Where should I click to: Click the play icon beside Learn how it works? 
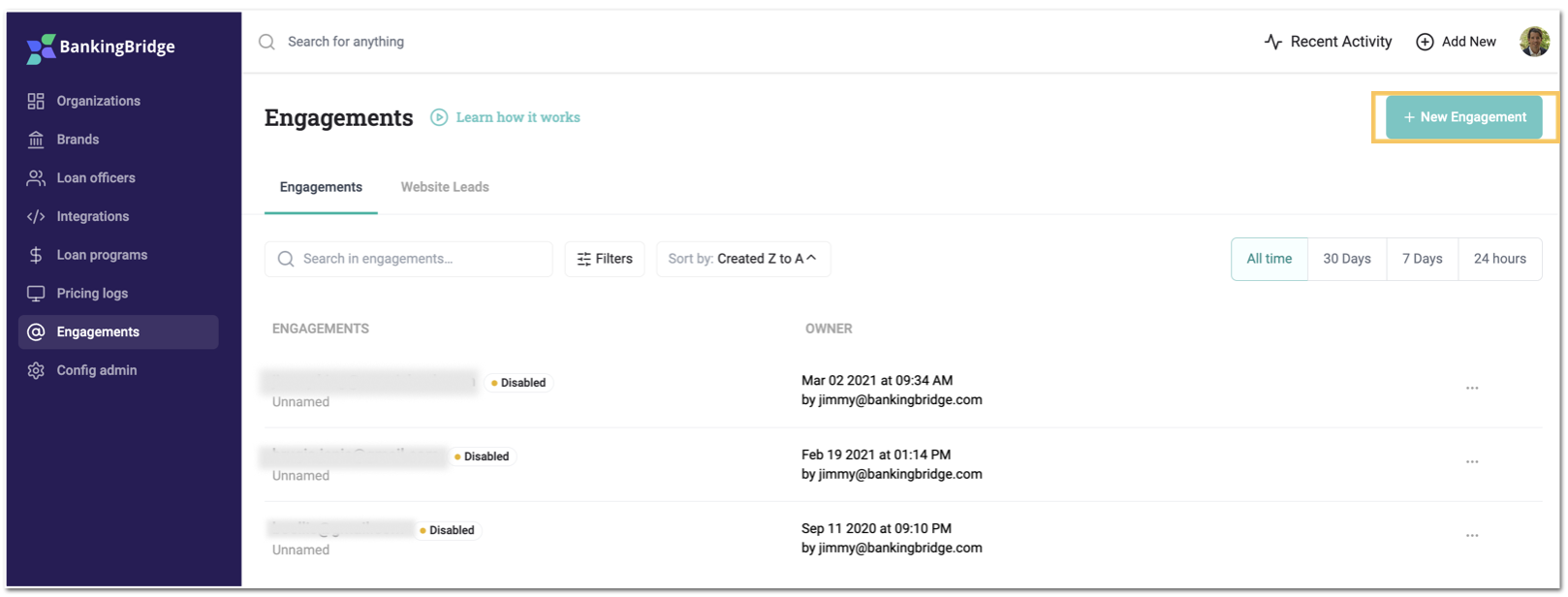(x=439, y=117)
